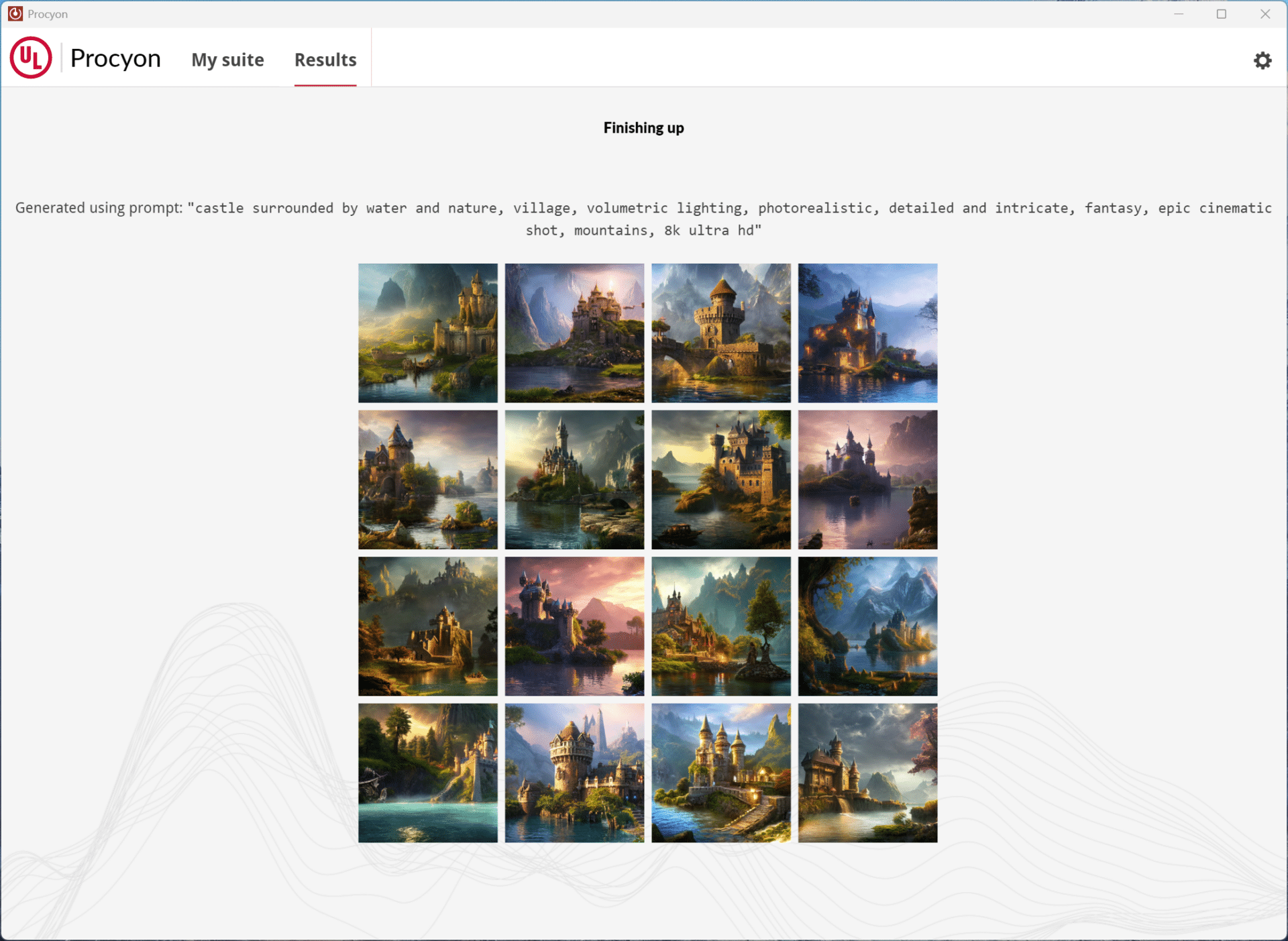
Task: Click the UL Procyon logo
Action: [31, 58]
